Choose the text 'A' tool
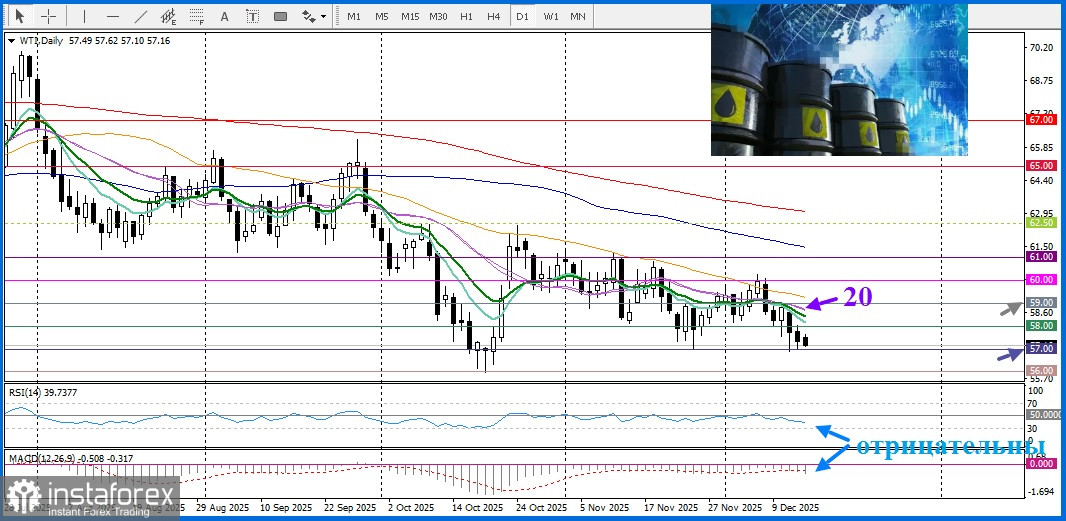Viewport: 1066px width, 521px height. (x=224, y=16)
